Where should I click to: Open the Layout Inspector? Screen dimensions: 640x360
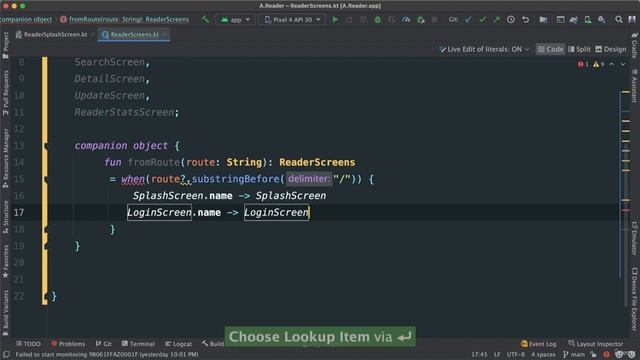point(596,344)
